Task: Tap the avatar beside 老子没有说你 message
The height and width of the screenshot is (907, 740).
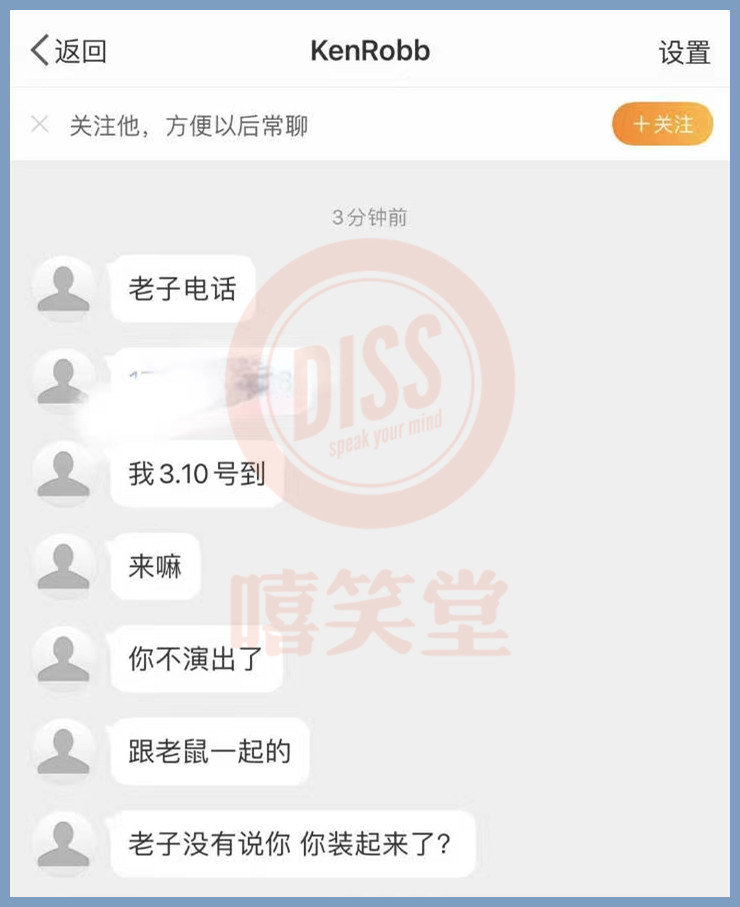Action: (x=64, y=843)
